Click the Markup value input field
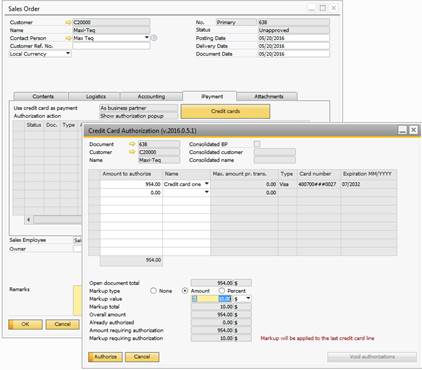Image resolution: width=422 pixels, height=370 pixels. point(211,299)
